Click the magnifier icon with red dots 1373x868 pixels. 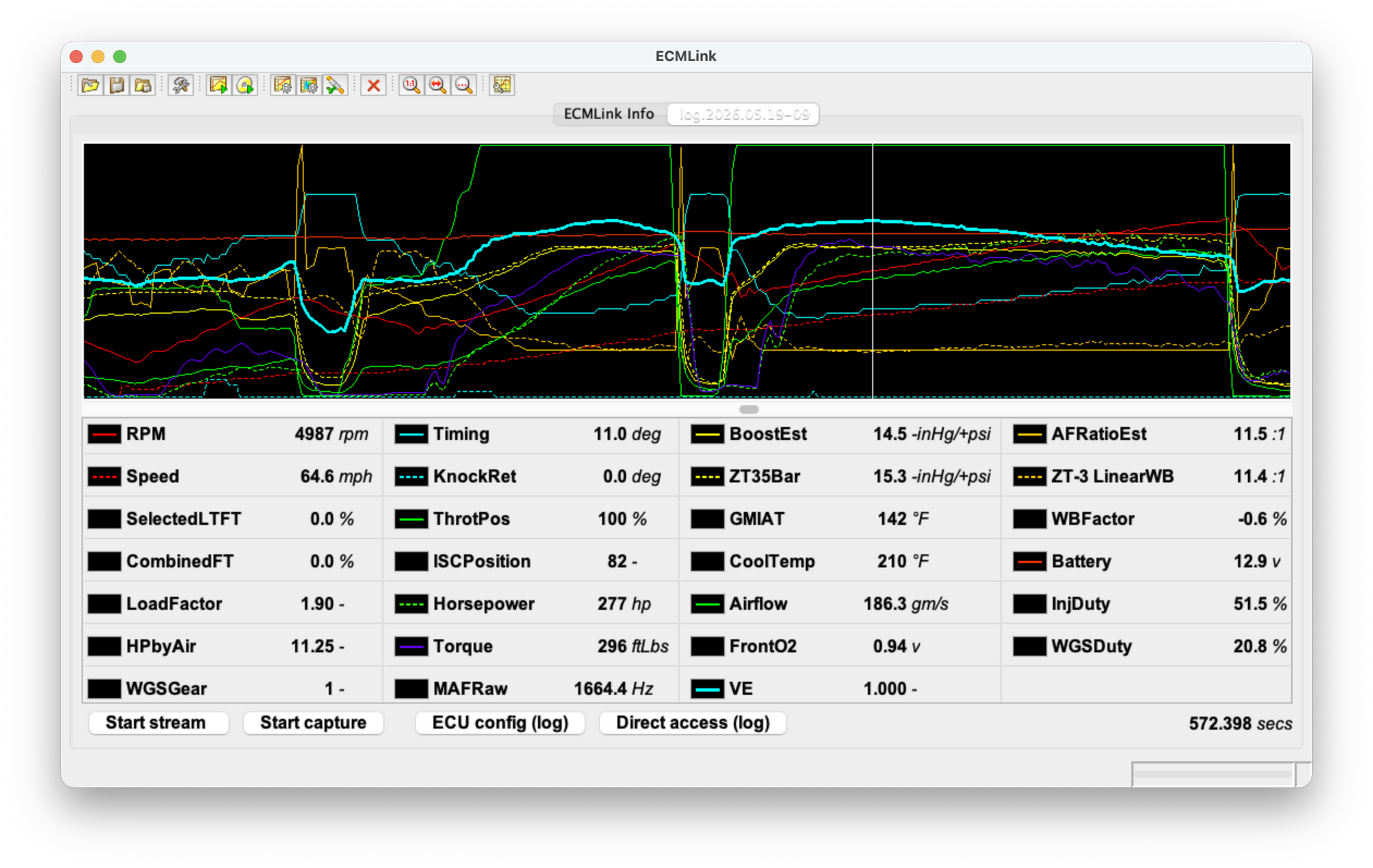click(464, 85)
